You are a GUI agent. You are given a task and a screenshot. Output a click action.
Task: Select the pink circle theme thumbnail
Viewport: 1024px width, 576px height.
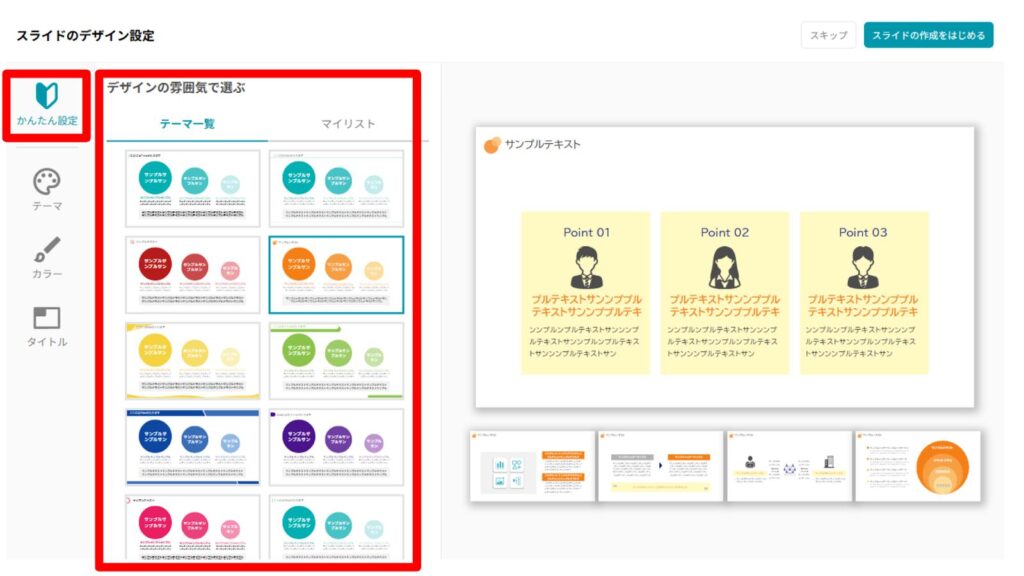coord(193,527)
